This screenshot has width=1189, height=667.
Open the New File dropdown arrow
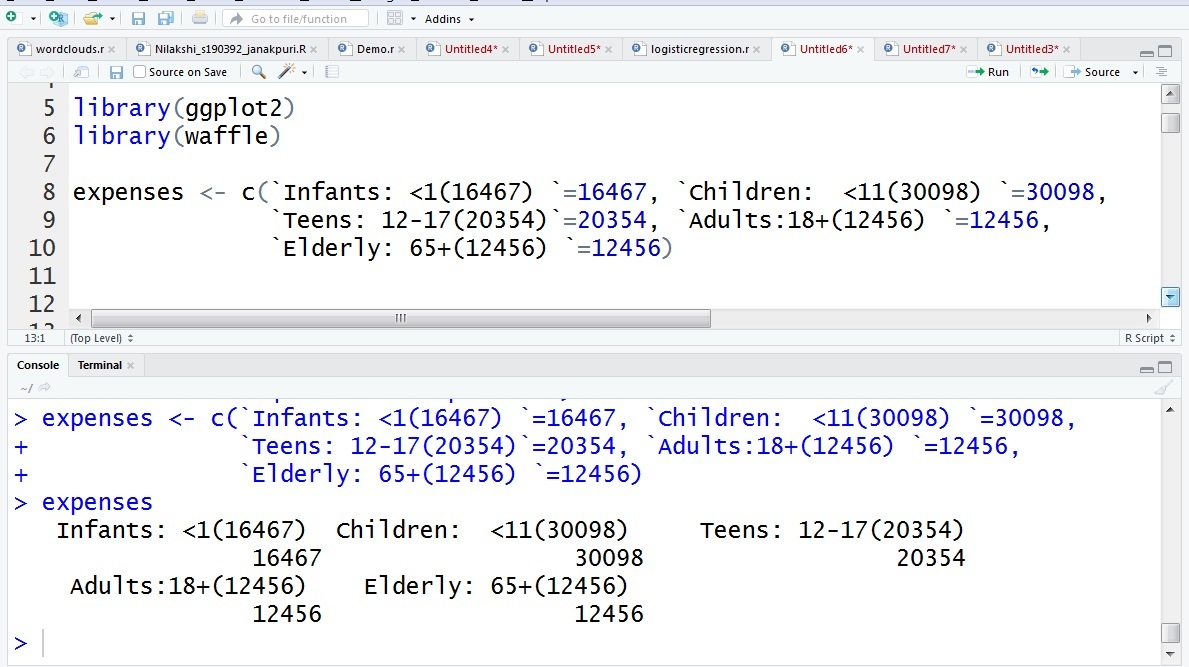point(33,19)
